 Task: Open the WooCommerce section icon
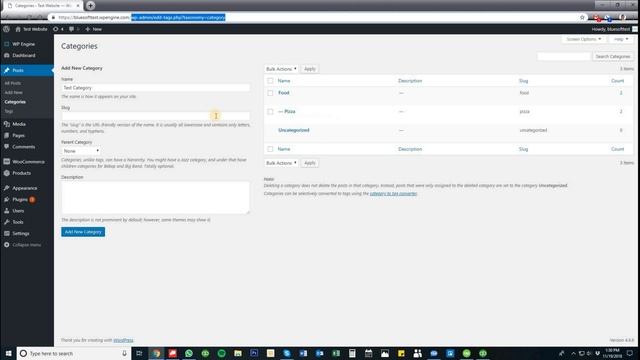coord(7,162)
